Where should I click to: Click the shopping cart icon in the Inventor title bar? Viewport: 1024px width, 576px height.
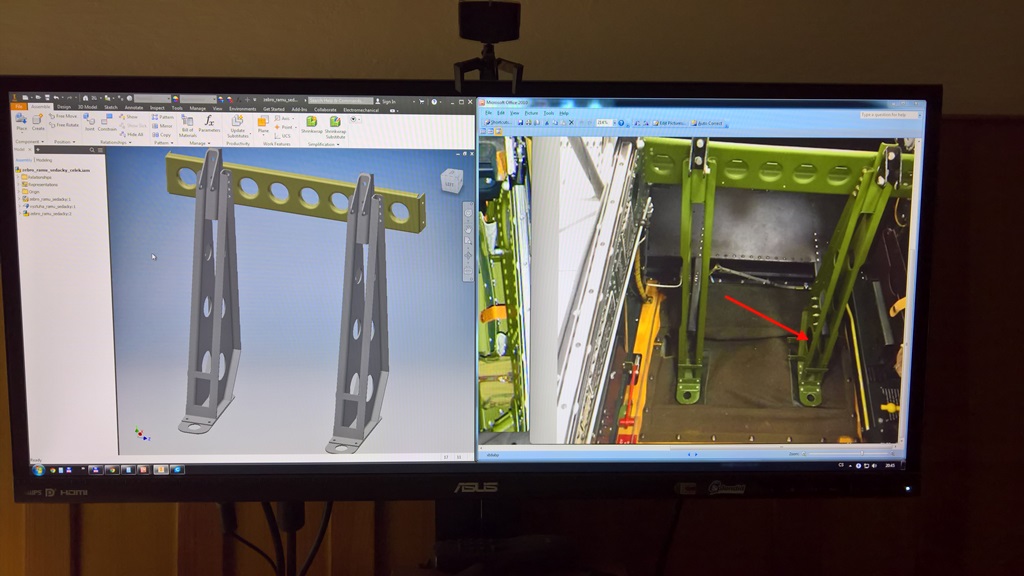[421, 102]
